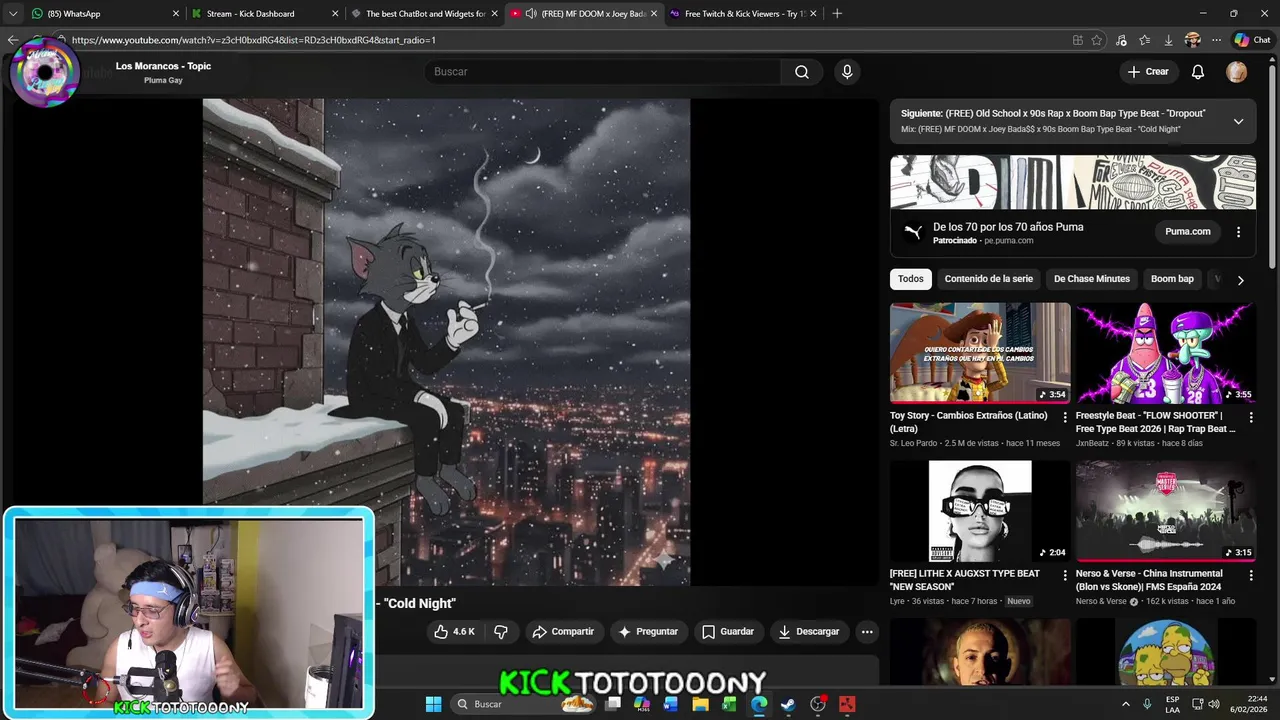1280x720 pixels.
Task: Open Windows Start menu
Action: [433, 704]
